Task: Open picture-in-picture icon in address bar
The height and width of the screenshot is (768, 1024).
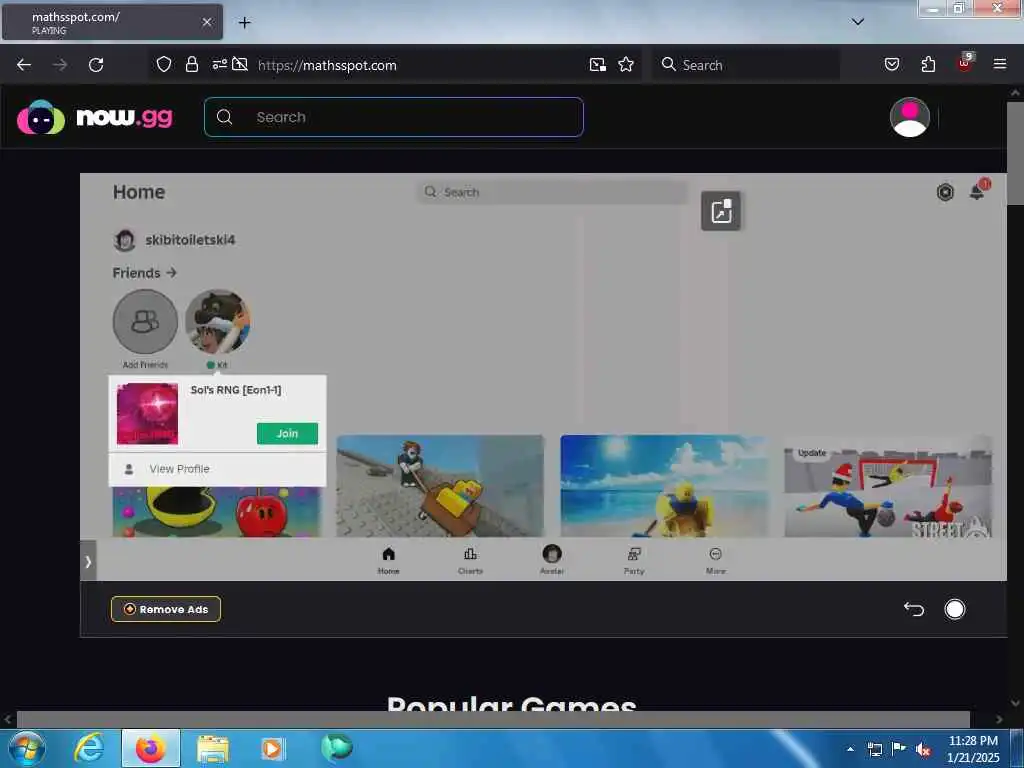Action: (x=598, y=64)
